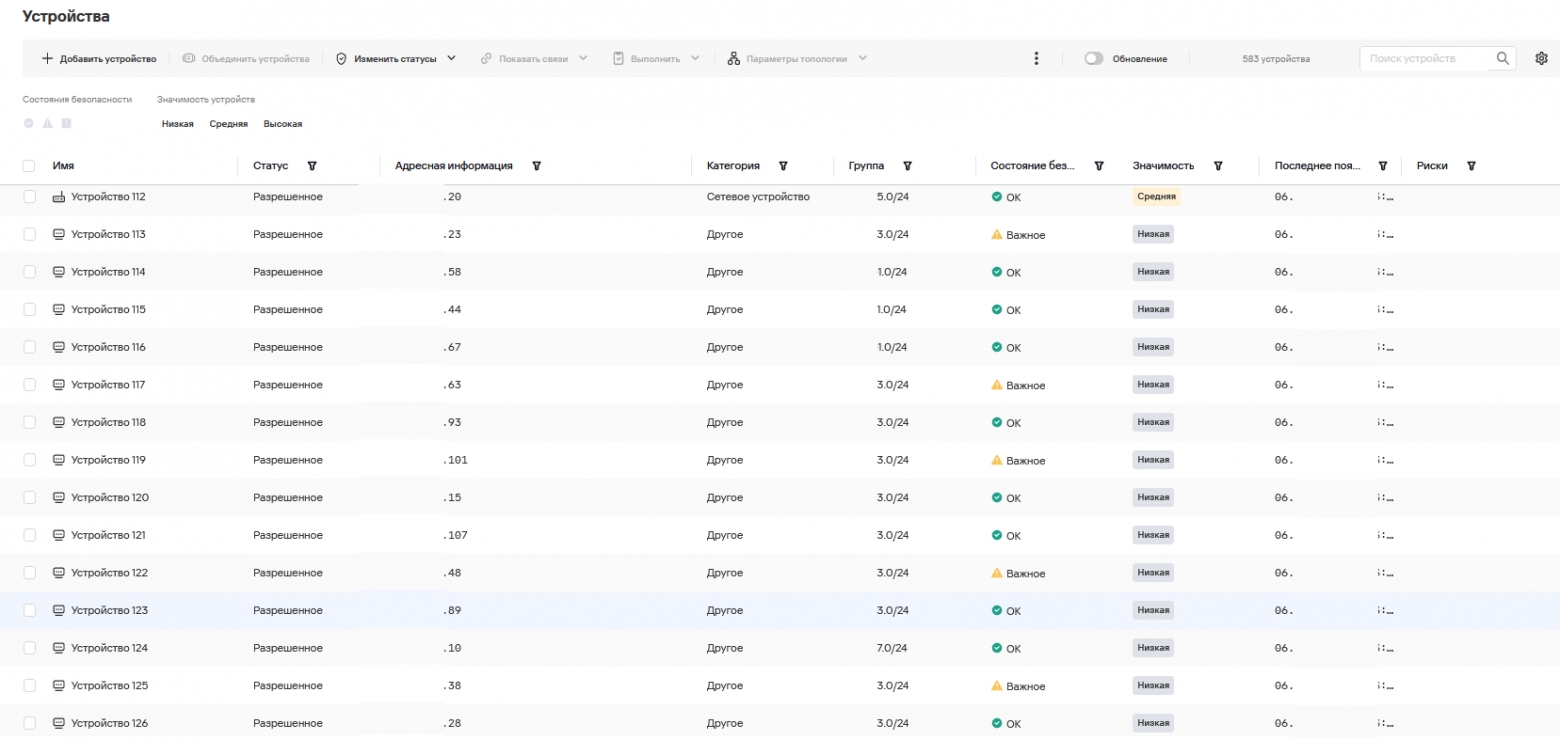Screen dimensions: 1560x740
Task: Click Добавить устройство button
Action: point(99,59)
